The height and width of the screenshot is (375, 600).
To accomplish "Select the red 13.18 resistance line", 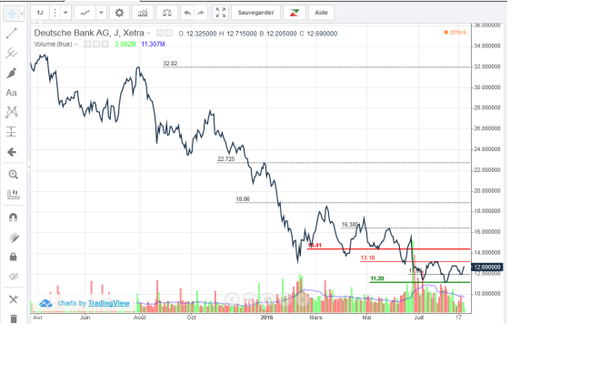I will pos(415,261).
